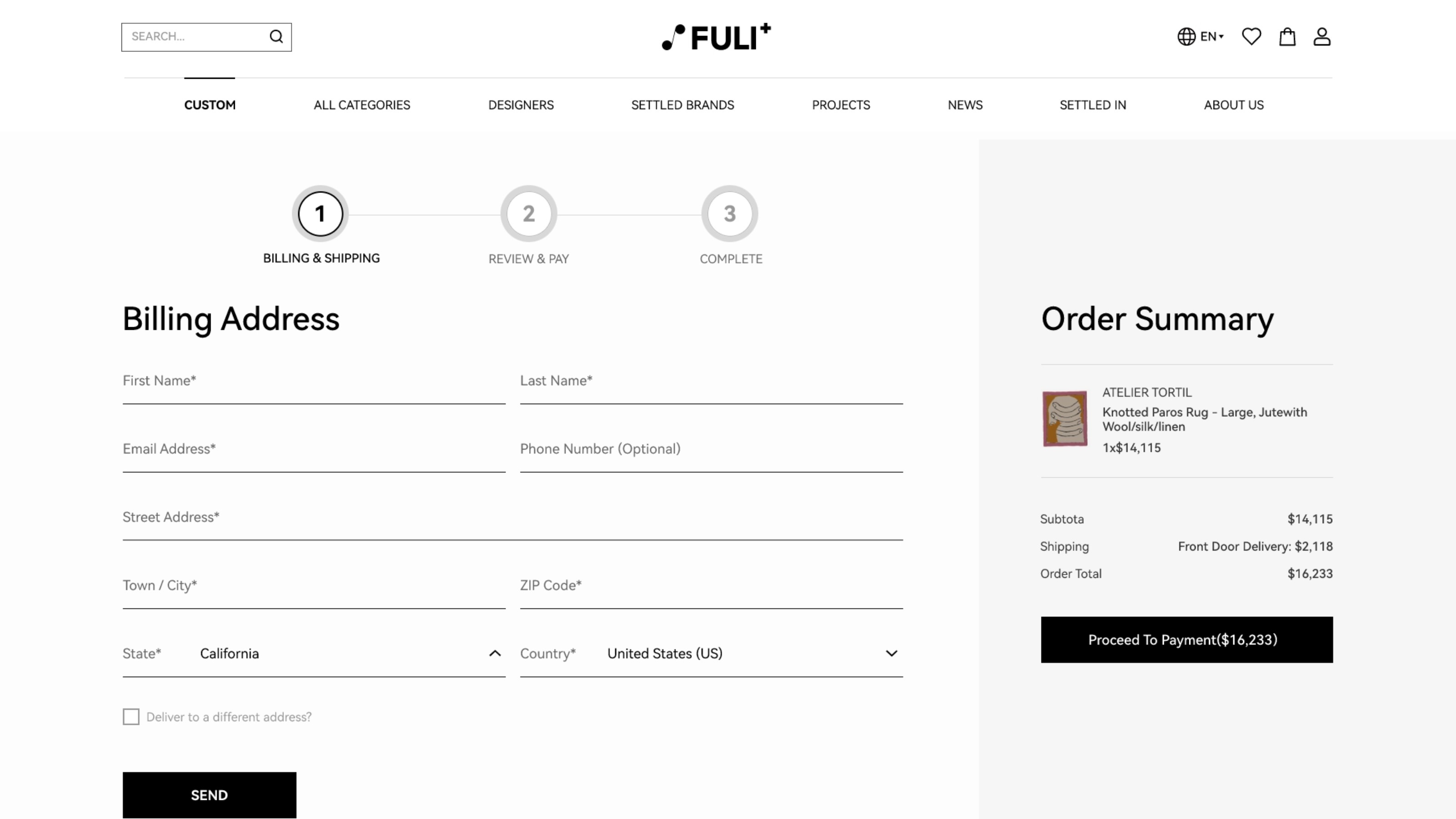Viewport: 1456px width, 819px height.
Task: Click step 3 Complete circle
Action: click(x=729, y=214)
